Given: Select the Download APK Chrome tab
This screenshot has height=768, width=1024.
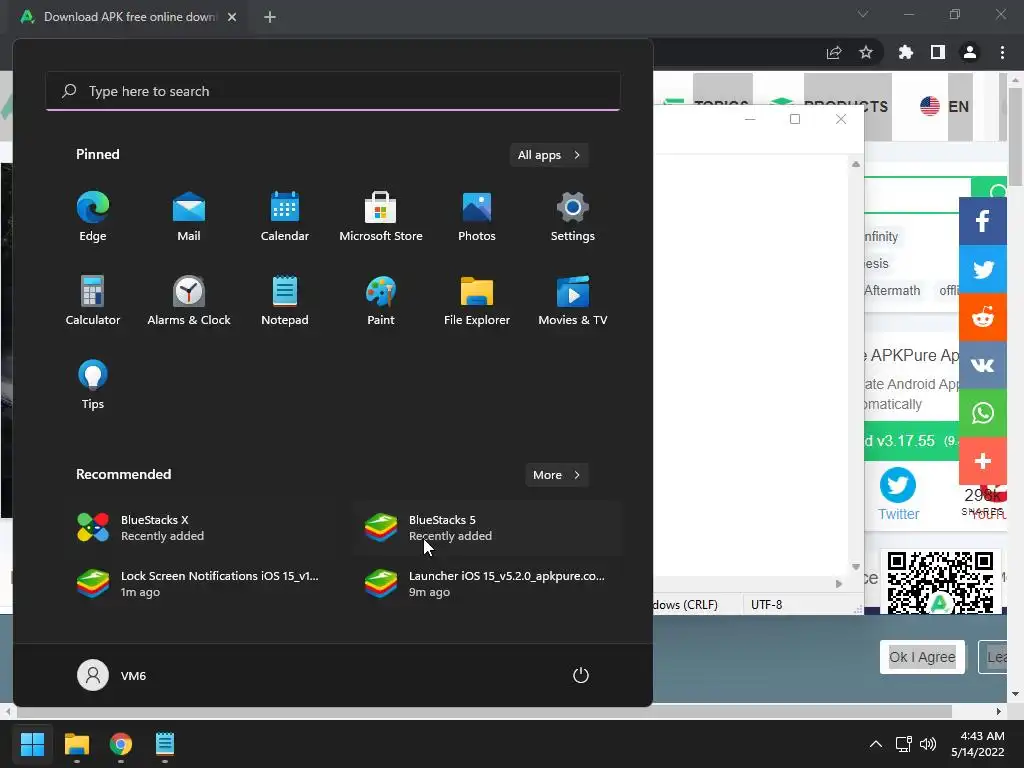Looking at the screenshot, I should 130,17.
